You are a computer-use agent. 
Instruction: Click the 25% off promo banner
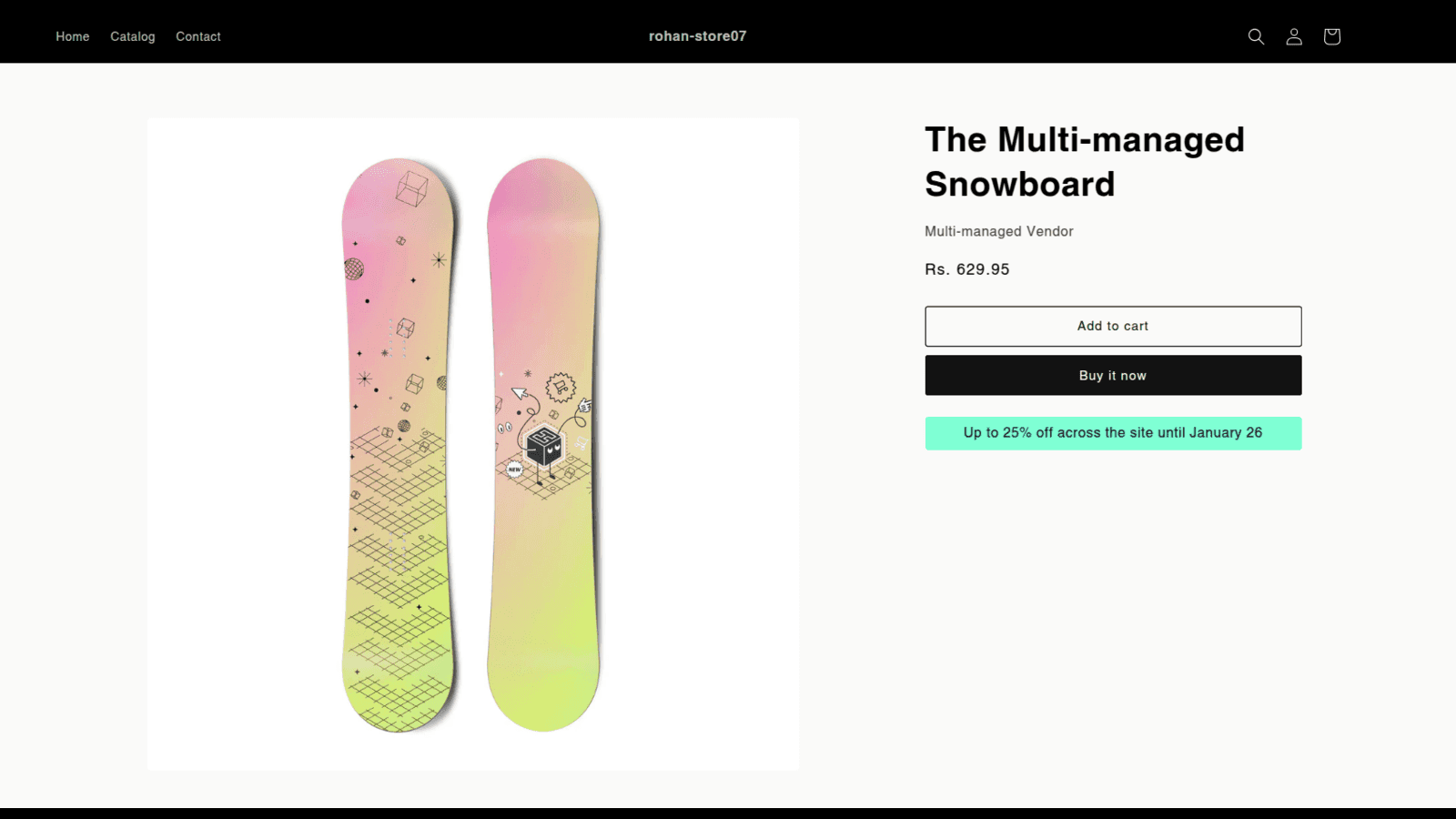[x=1113, y=433]
